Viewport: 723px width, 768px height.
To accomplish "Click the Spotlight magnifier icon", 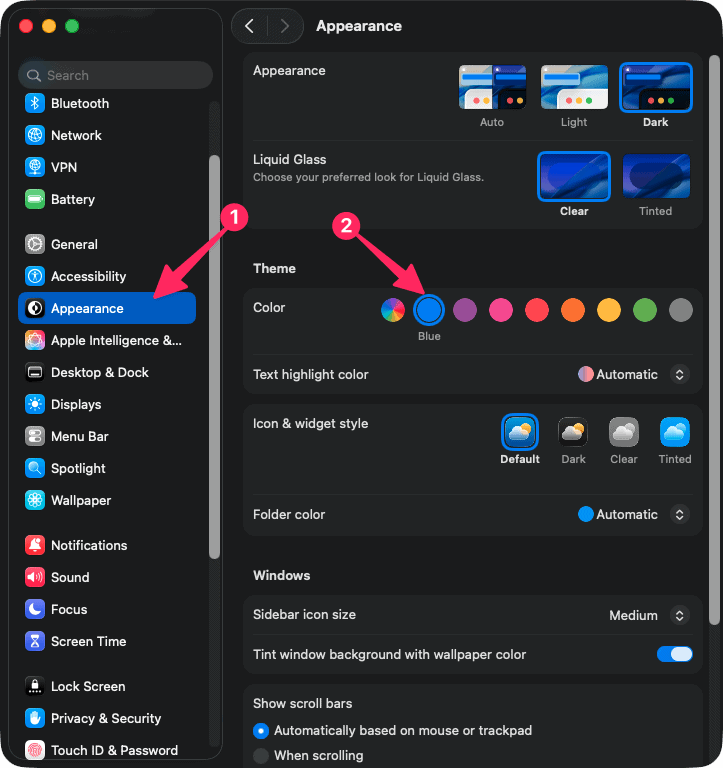I will [x=35, y=468].
